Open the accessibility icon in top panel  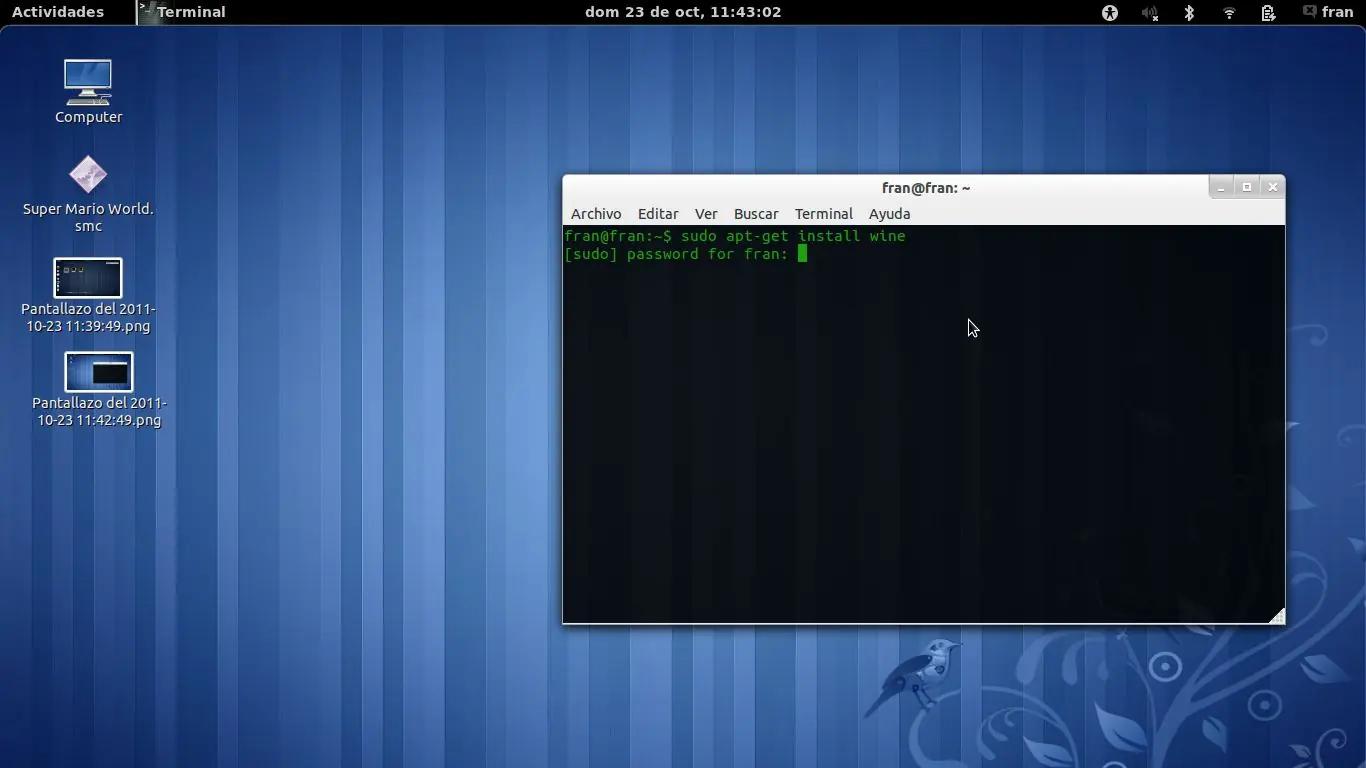click(1109, 13)
